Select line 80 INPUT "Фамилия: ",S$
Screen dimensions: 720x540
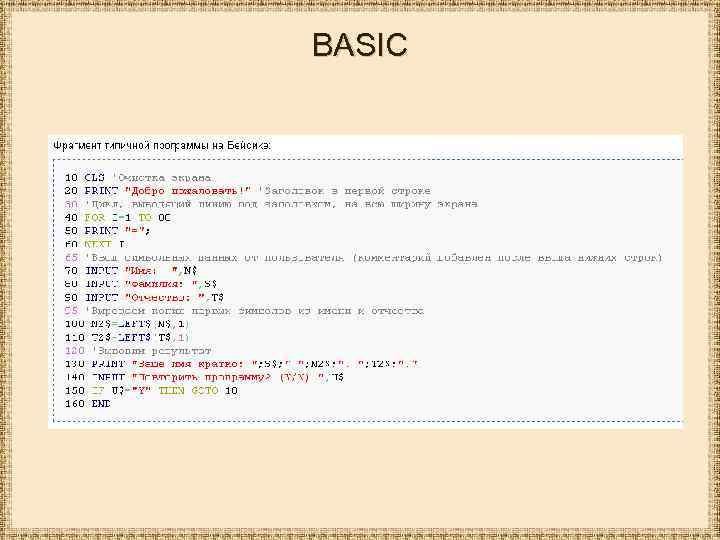(x=141, y=284)
